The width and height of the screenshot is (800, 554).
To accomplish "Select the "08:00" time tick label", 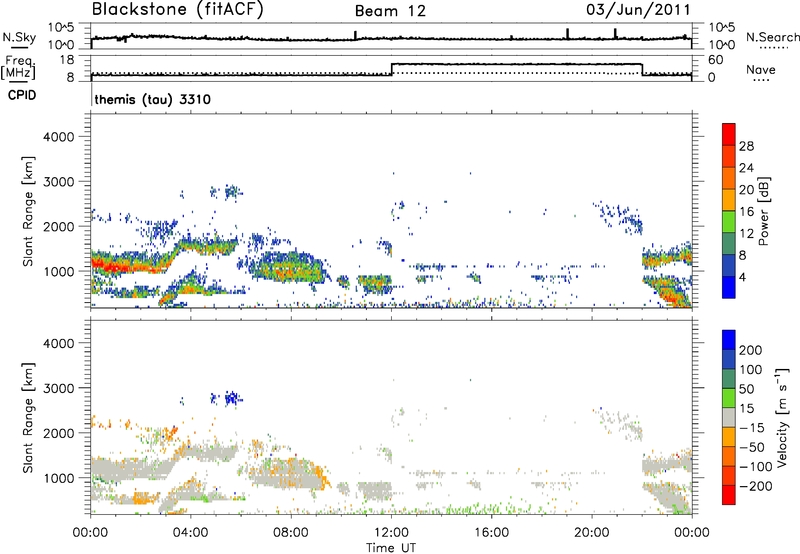I will pos(291,533).
